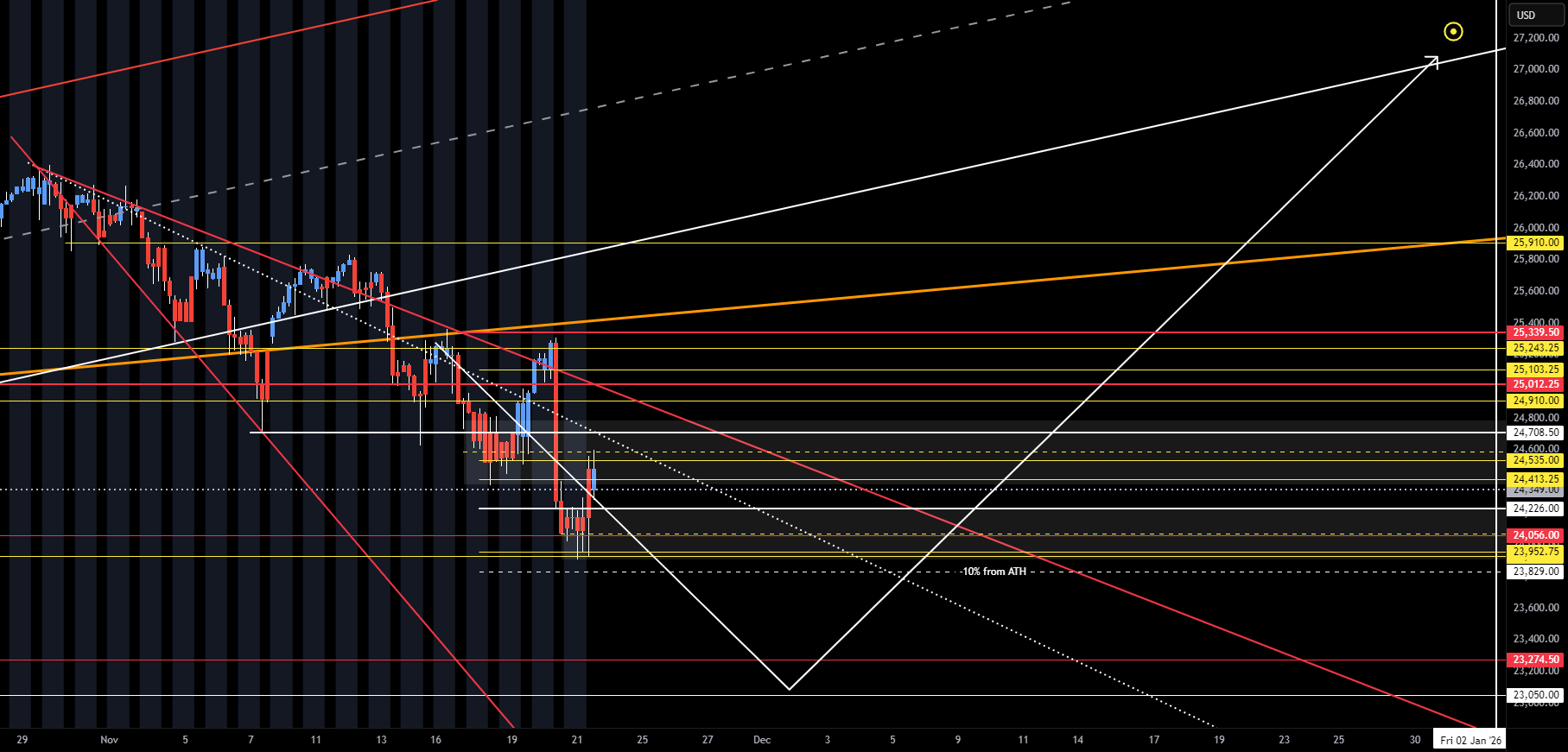Click the 24,708.50 white price label
The width and height of the screenshot is (1568, 752).
[1536, 433]
